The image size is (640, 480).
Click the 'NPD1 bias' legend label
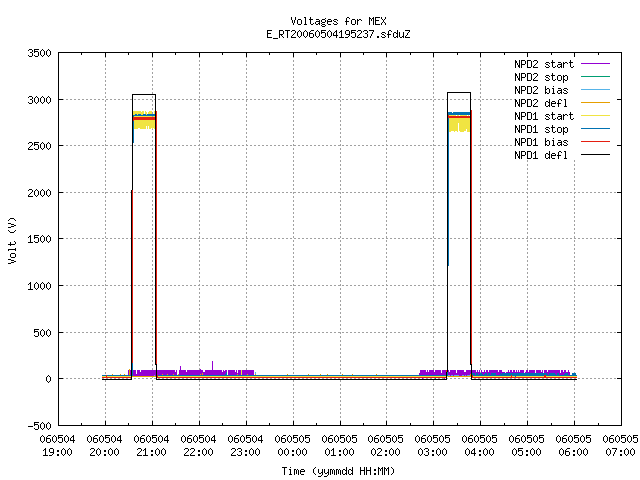(x=541, y=142)
